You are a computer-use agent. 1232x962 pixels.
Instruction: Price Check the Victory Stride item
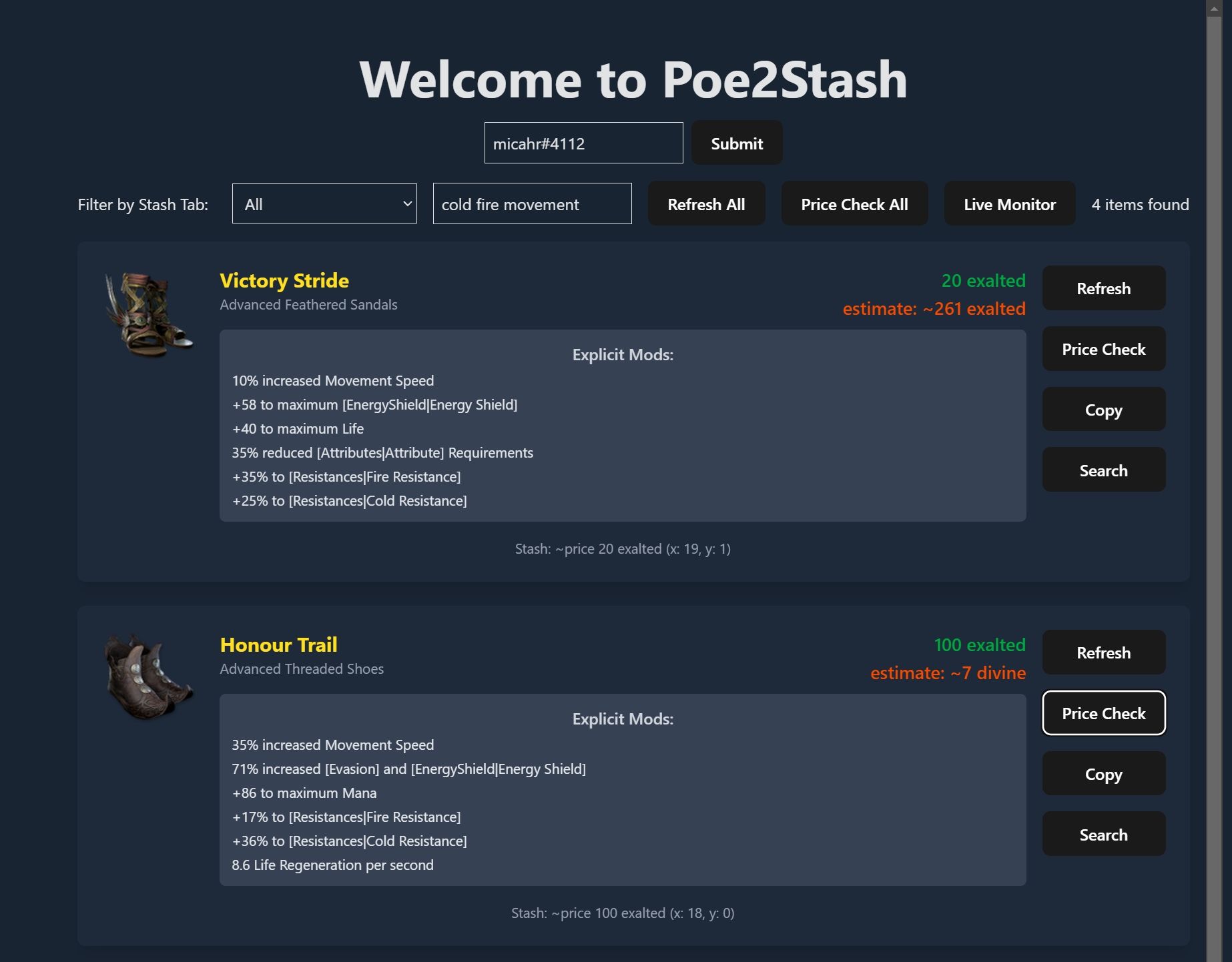click(x=1103, y=349)
